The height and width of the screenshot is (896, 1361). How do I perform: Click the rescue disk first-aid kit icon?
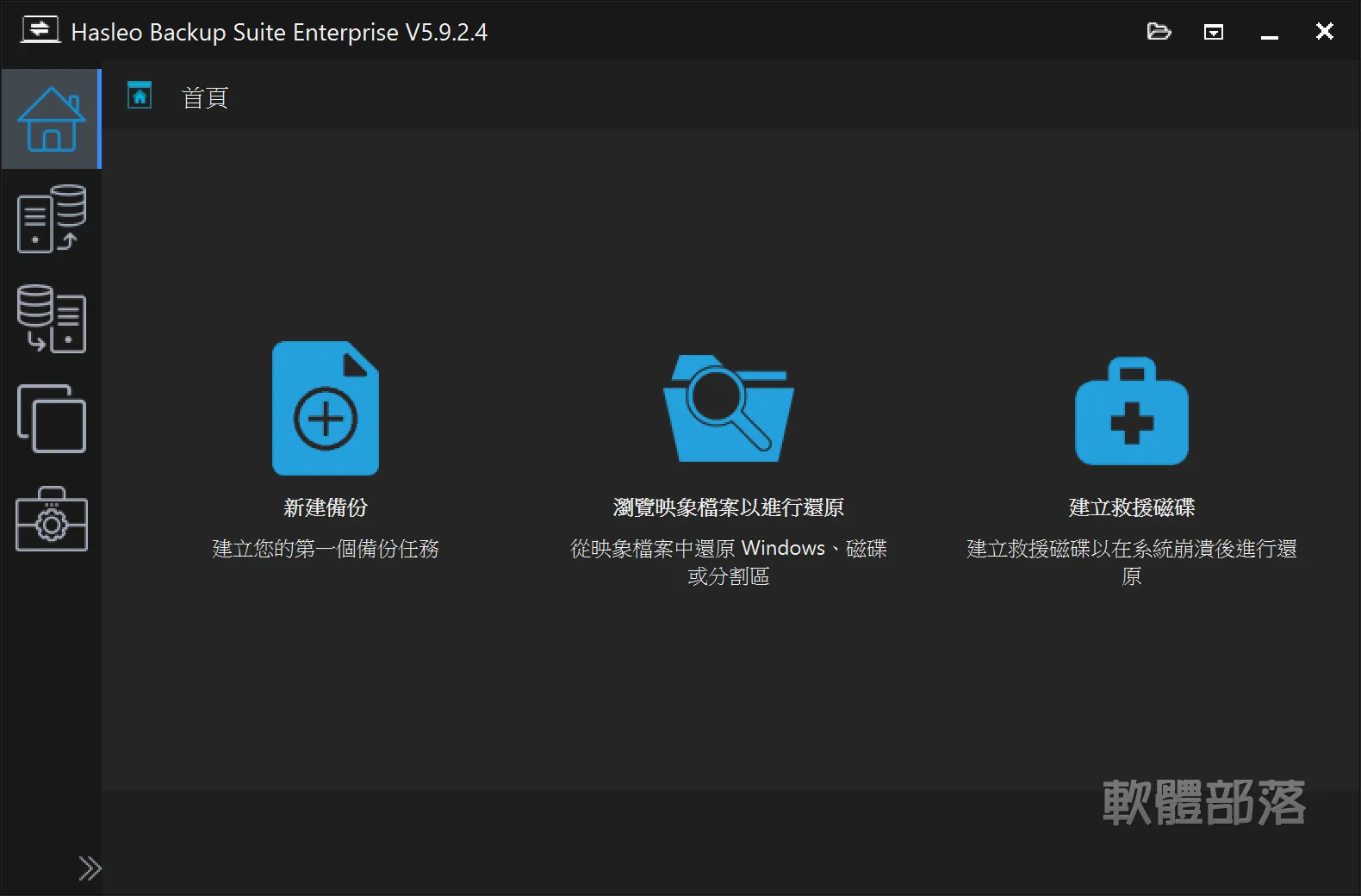pyautogui.click(x=1132, y=411)
